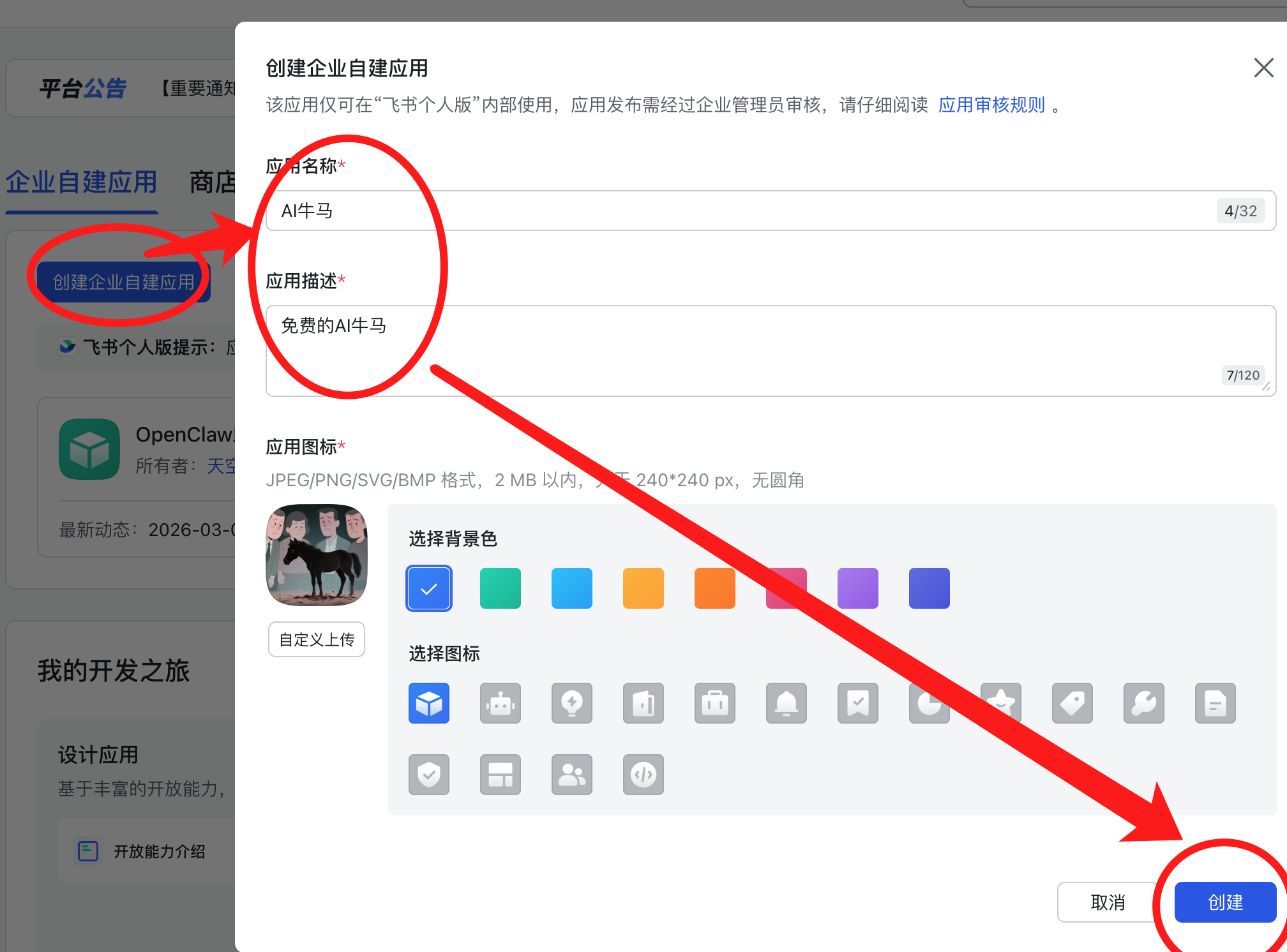Open the 应用审核规则 link
The image size is (1287, 952).
(990, 105)
